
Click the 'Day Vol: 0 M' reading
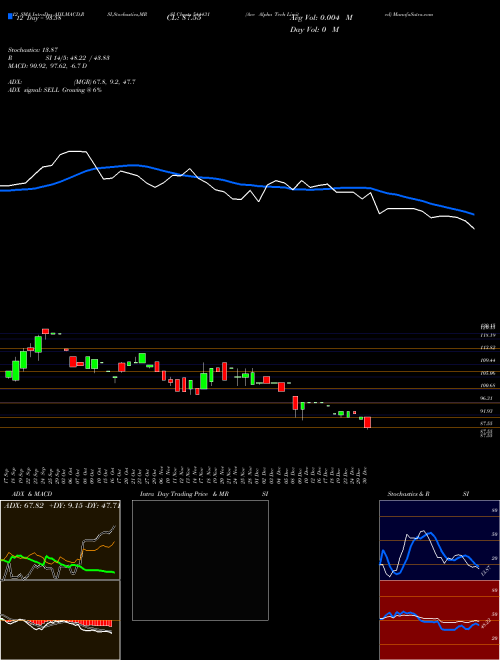pos(314,30)
